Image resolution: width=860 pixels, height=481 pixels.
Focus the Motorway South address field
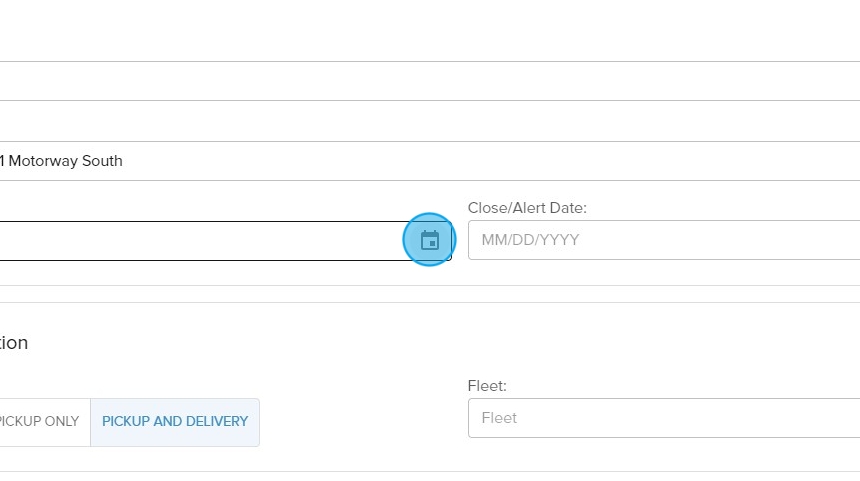200,161
